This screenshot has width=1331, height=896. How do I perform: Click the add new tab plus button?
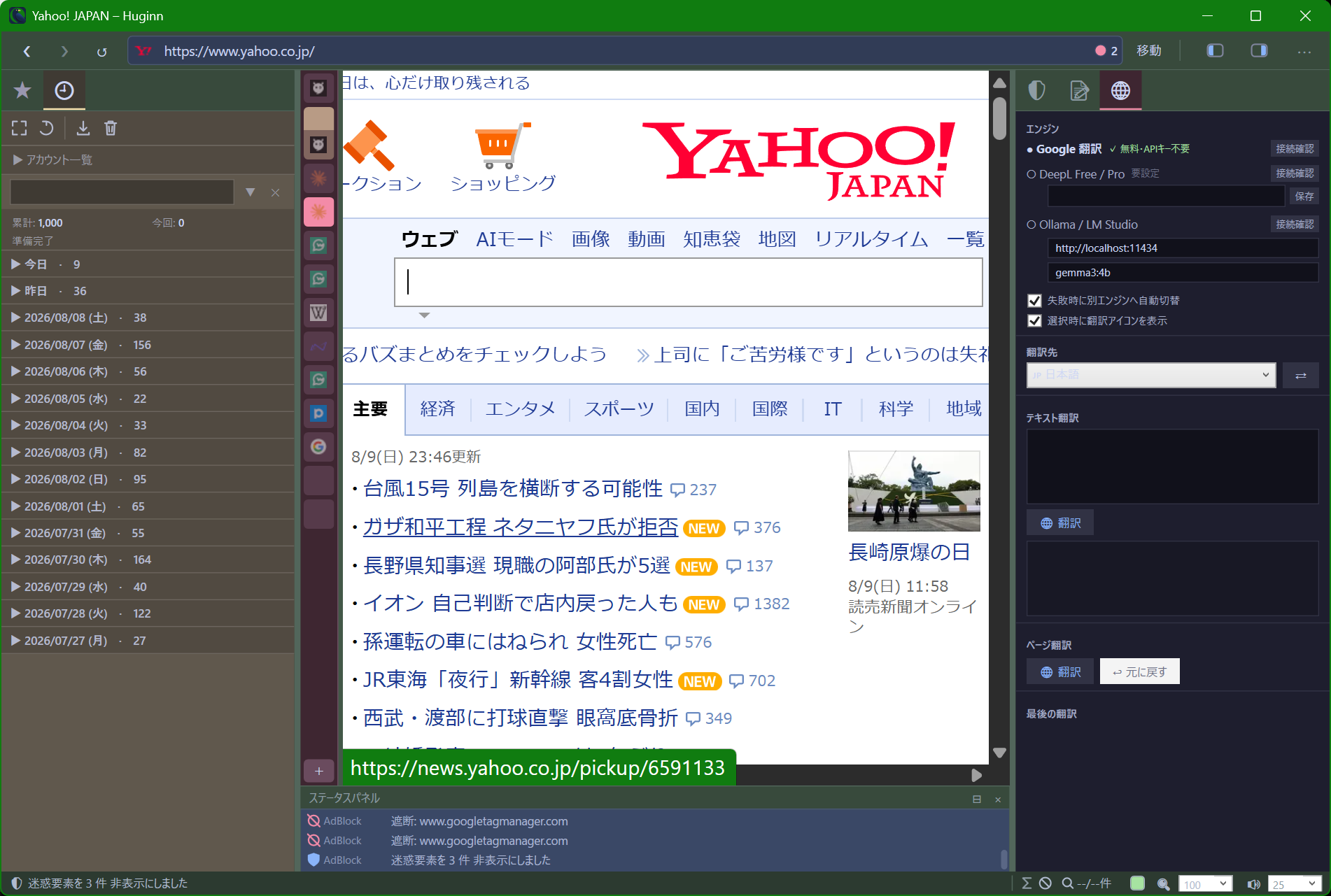pyautogui.click(x=318, y=771)
